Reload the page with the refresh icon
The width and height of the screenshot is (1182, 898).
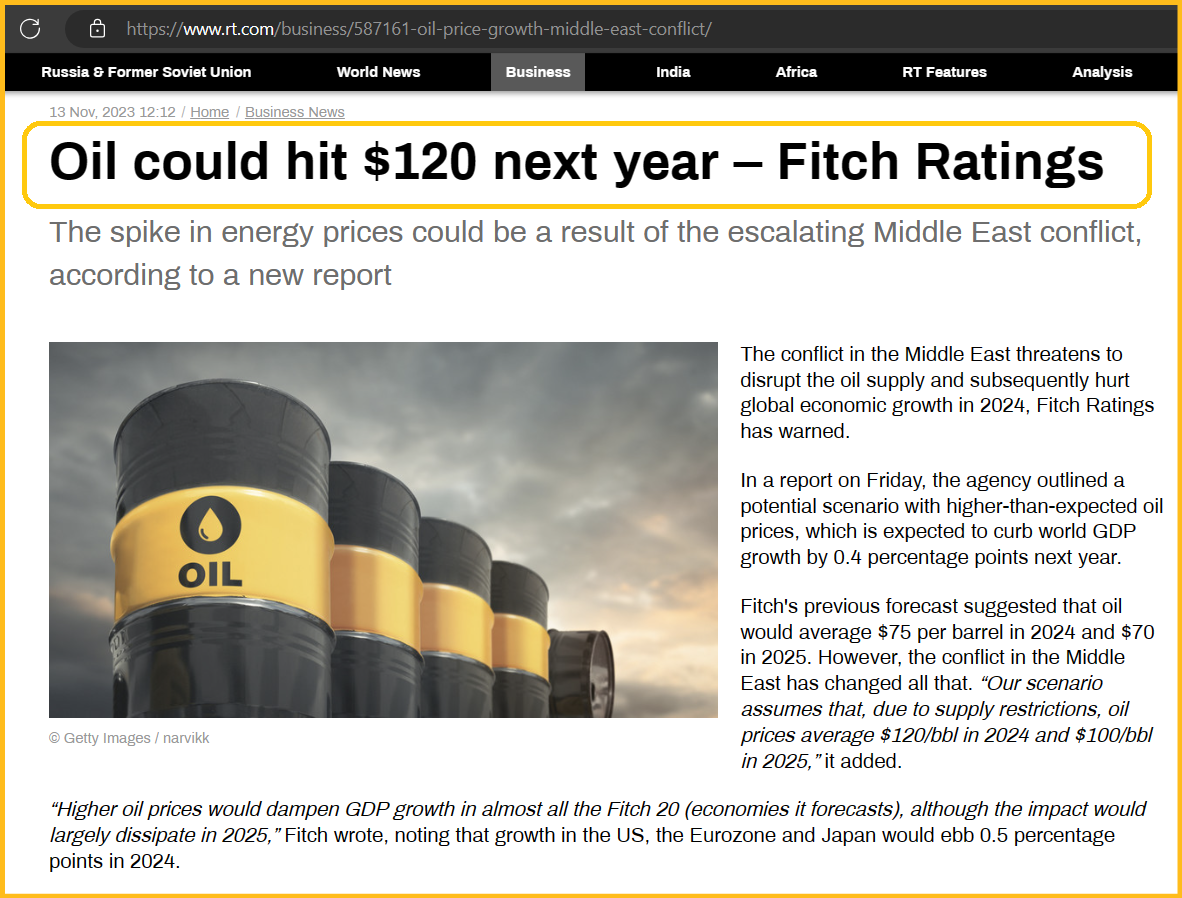30,29
